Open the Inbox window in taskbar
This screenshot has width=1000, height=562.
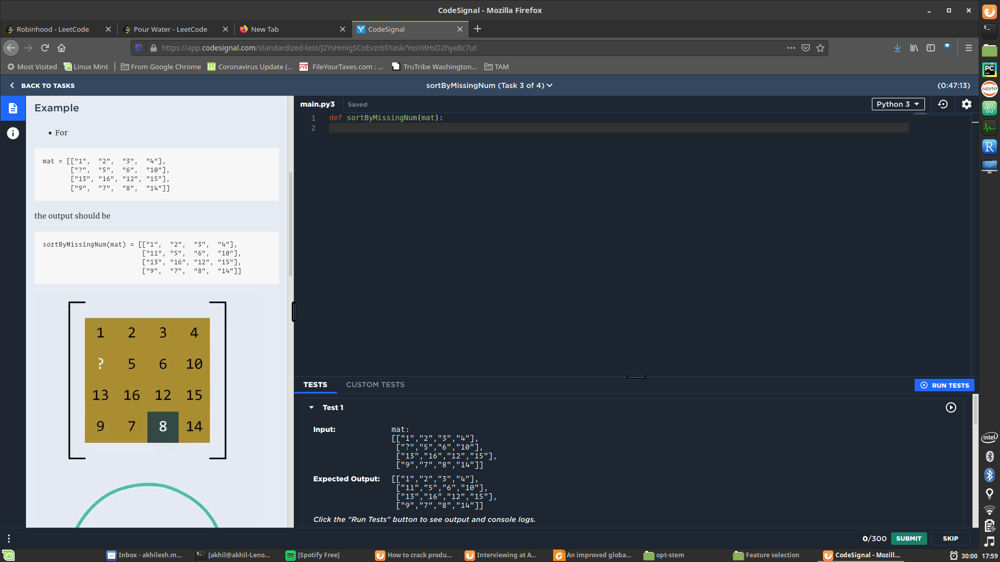(x=145, y=555)
